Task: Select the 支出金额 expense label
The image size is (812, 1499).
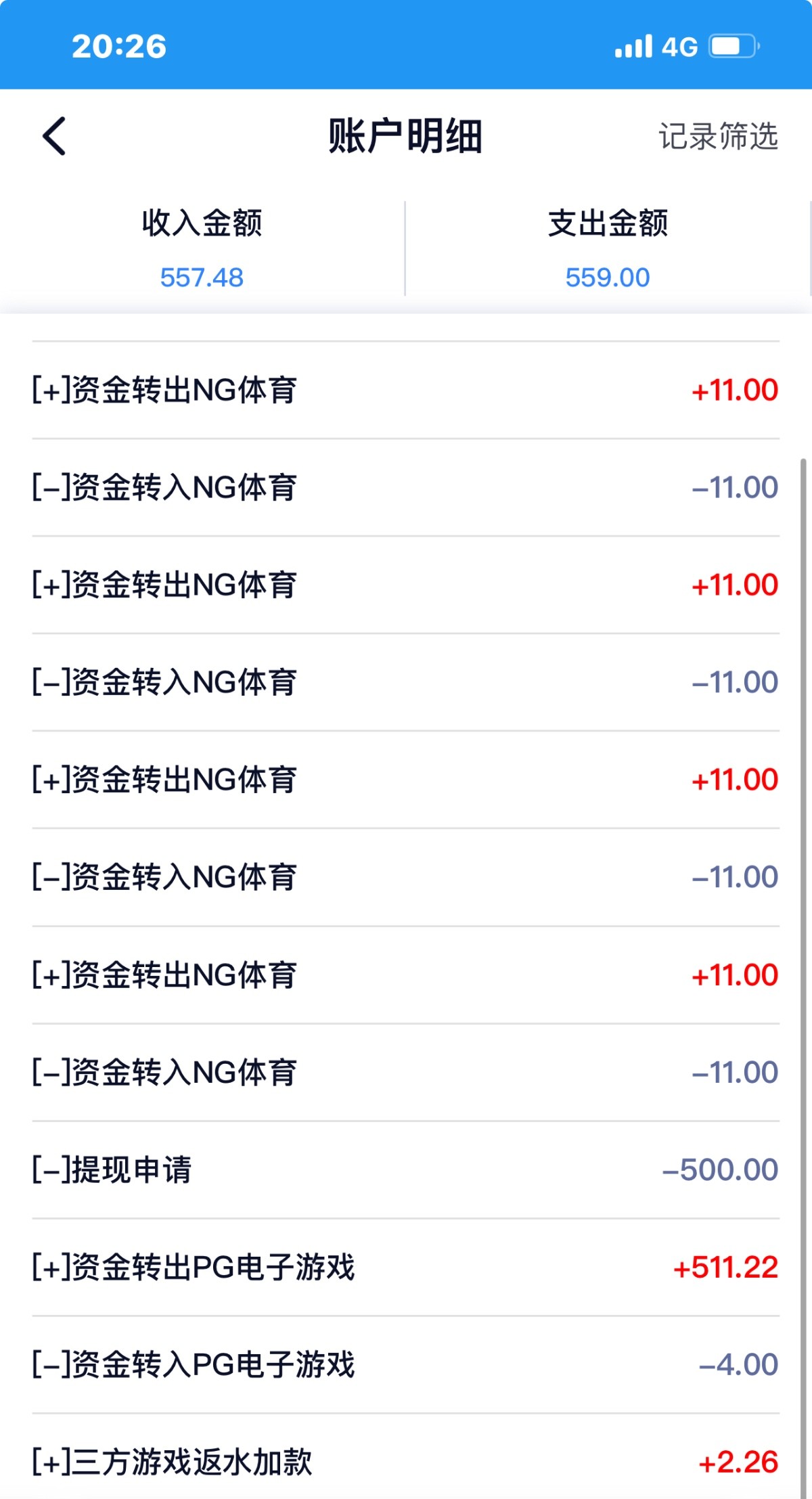Action: click(x=608, y=223)
